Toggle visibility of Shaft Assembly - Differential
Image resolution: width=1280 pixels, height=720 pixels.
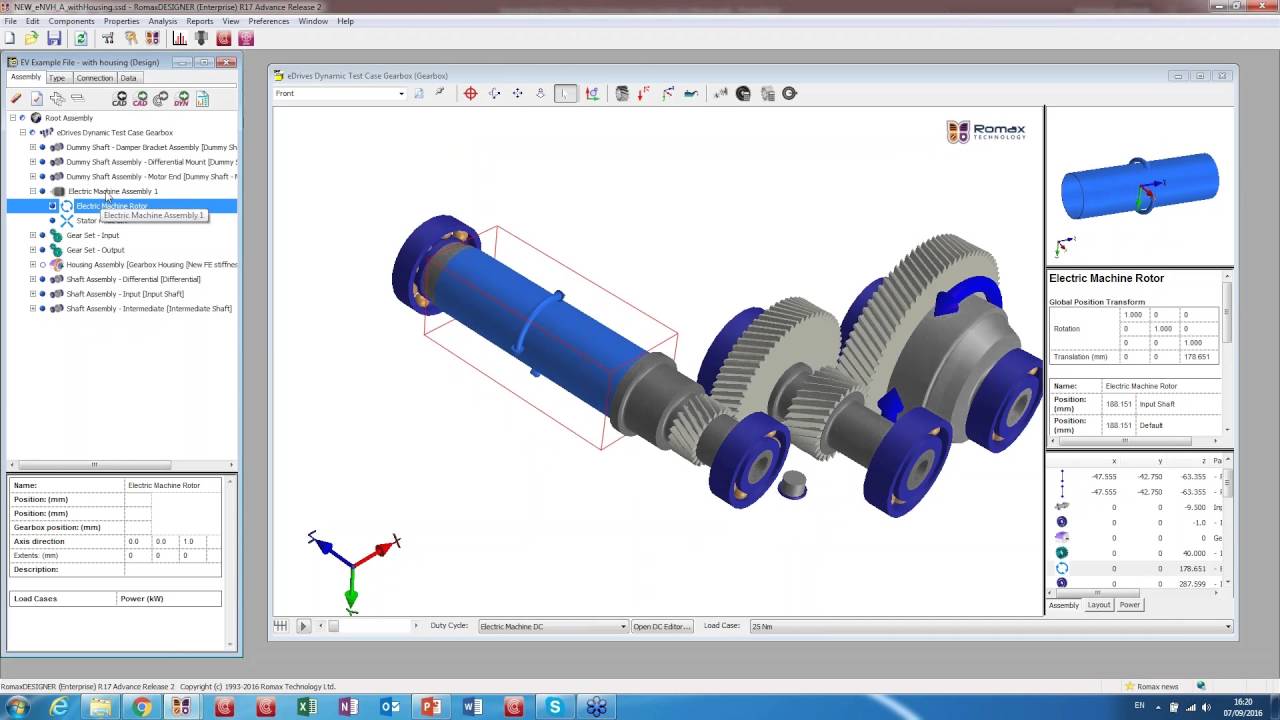coord(42,279)
